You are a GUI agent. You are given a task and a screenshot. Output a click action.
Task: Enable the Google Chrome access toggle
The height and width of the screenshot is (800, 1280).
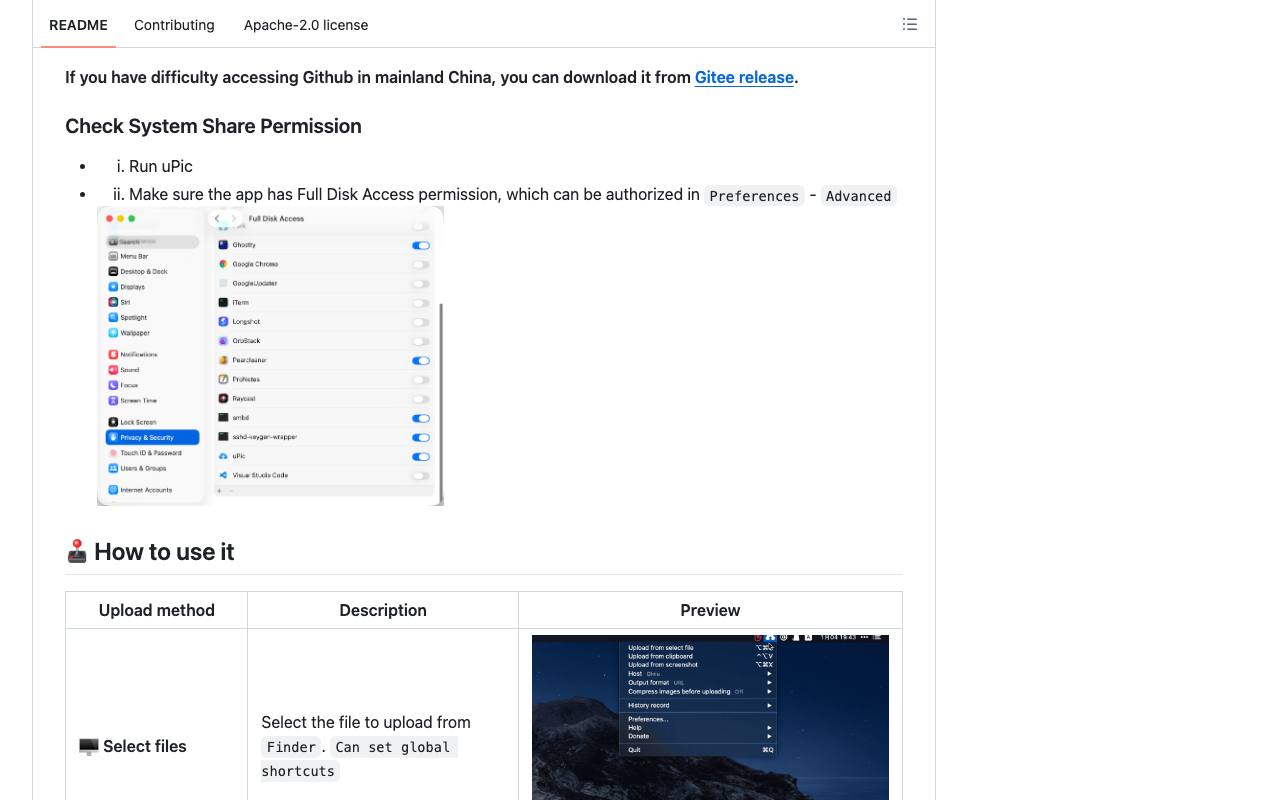(421, 264)
